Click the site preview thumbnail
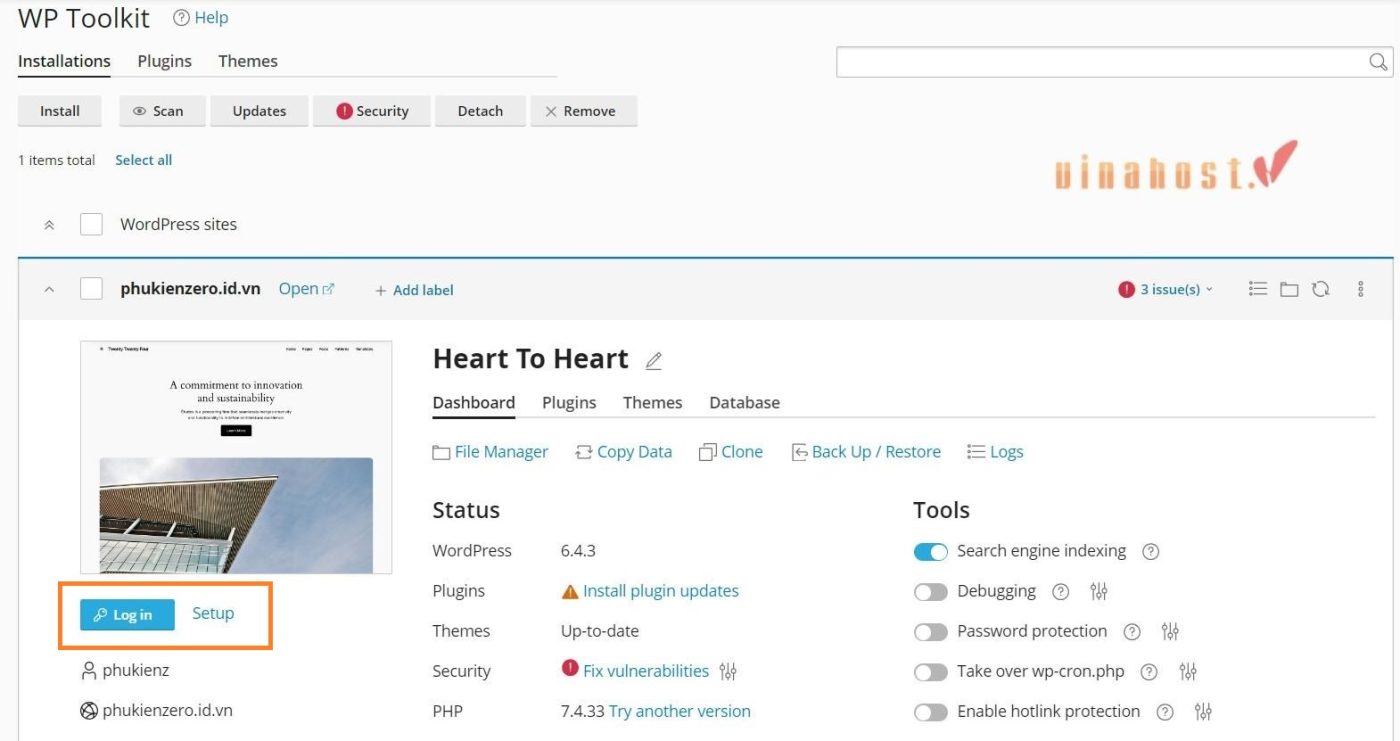Screen dimensions: 1400x741 [x=236, y=457]
